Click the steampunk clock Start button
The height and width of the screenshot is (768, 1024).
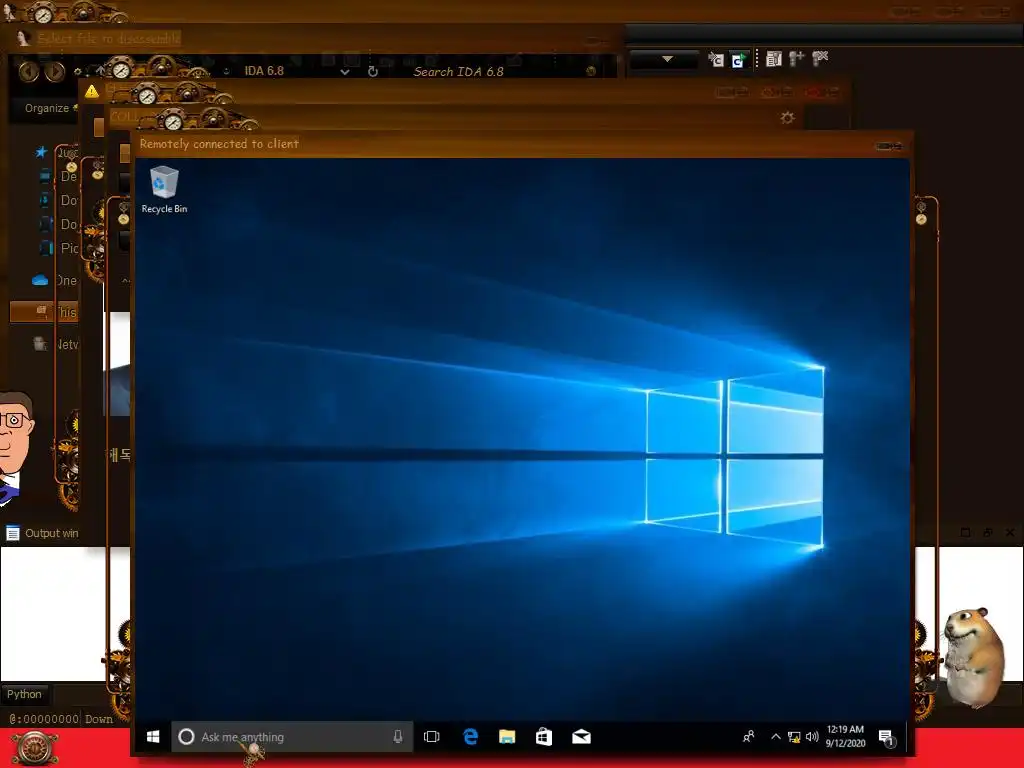[35, 748]
